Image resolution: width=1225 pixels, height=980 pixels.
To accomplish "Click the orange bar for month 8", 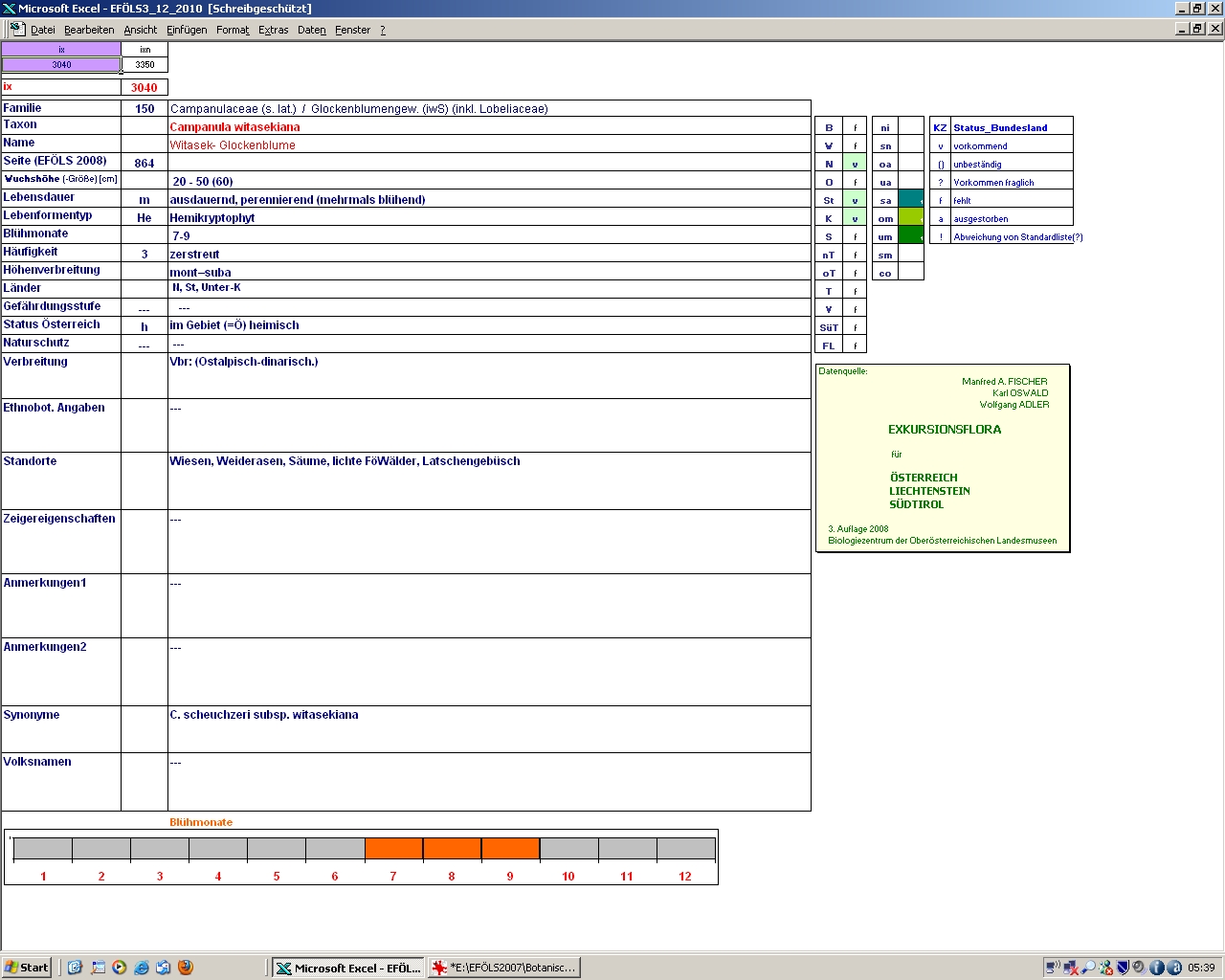I will (x=452, y=849).
